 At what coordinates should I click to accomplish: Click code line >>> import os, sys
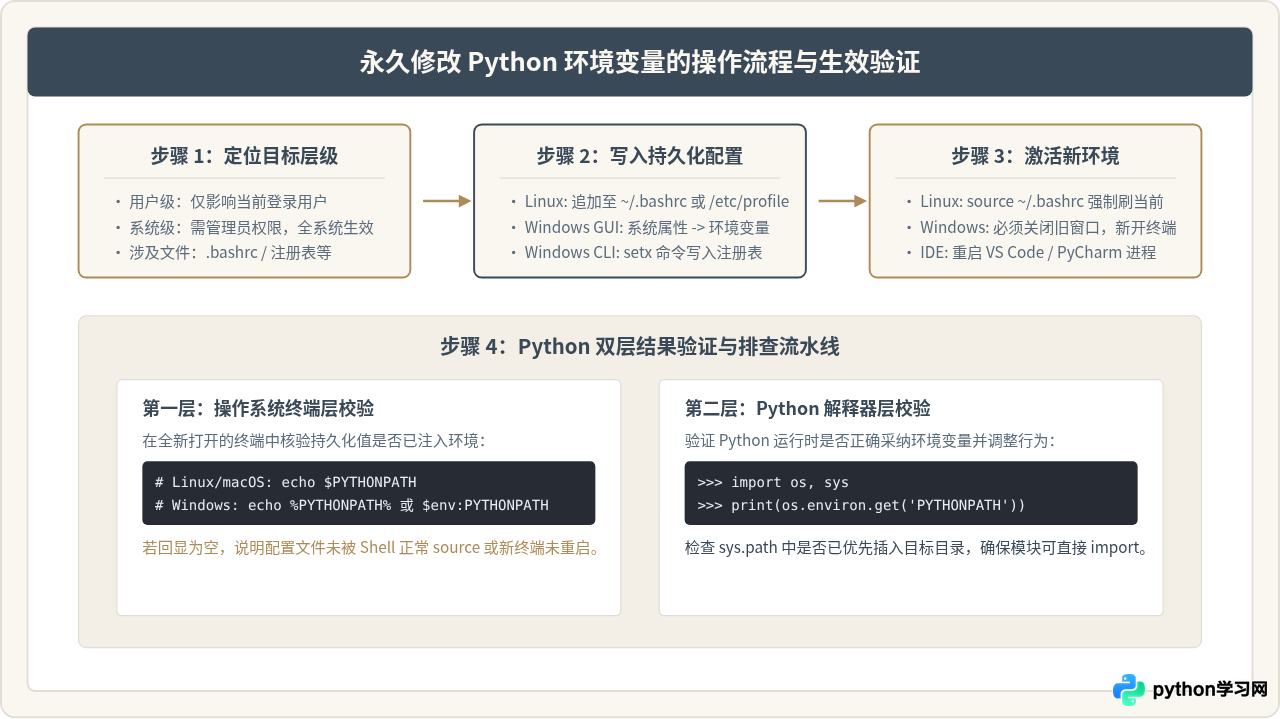tap(773, 482)
